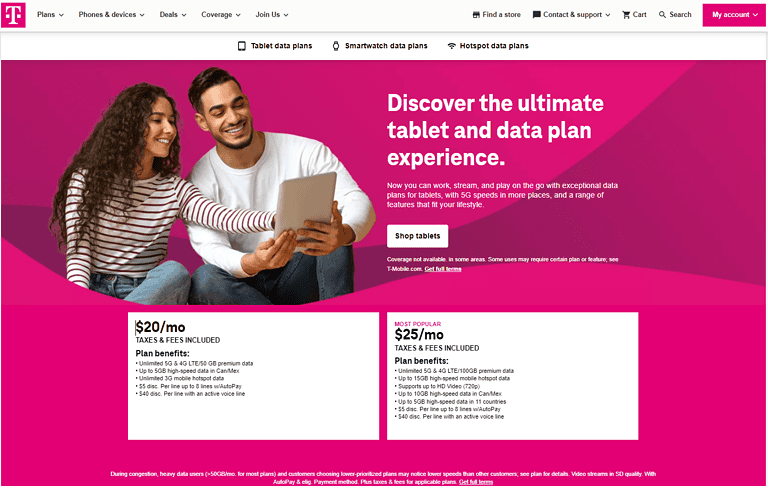Image resolution: width=768 pixels, height=486 pixels.
Task: Expand the Phones & devices dropdown
Action: pyautogui.click(x=112, y=15)
